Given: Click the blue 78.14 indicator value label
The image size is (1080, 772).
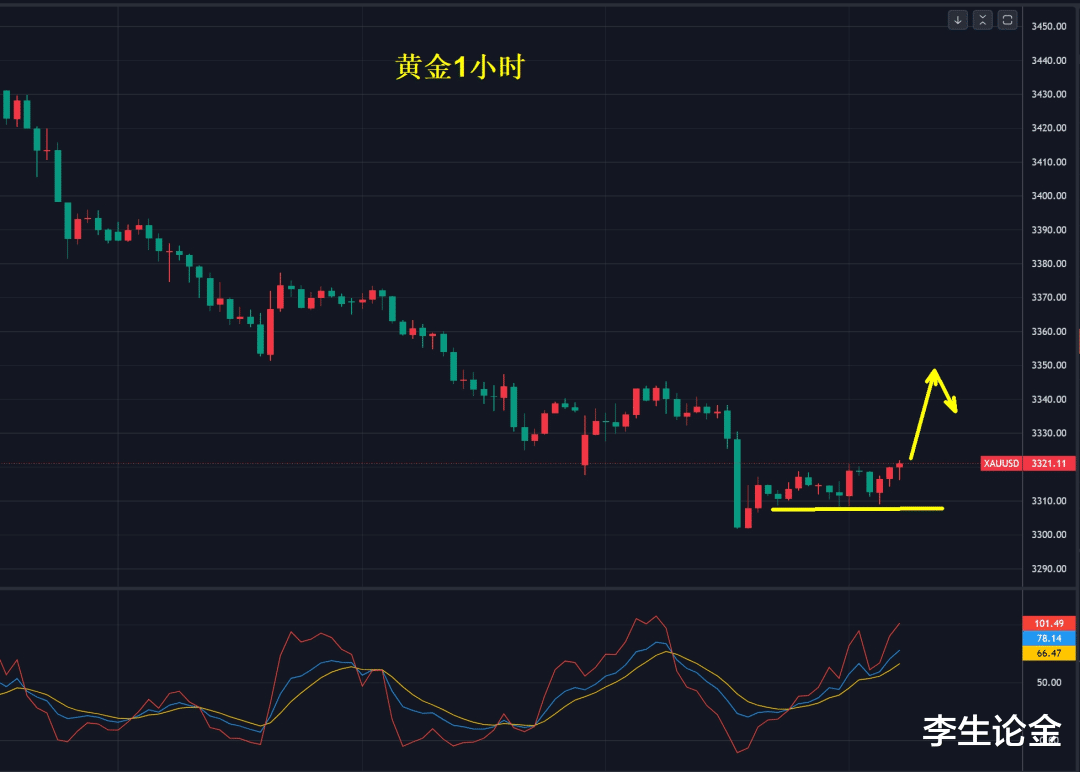Looking at the screenshot, I should pos(1049,638).
